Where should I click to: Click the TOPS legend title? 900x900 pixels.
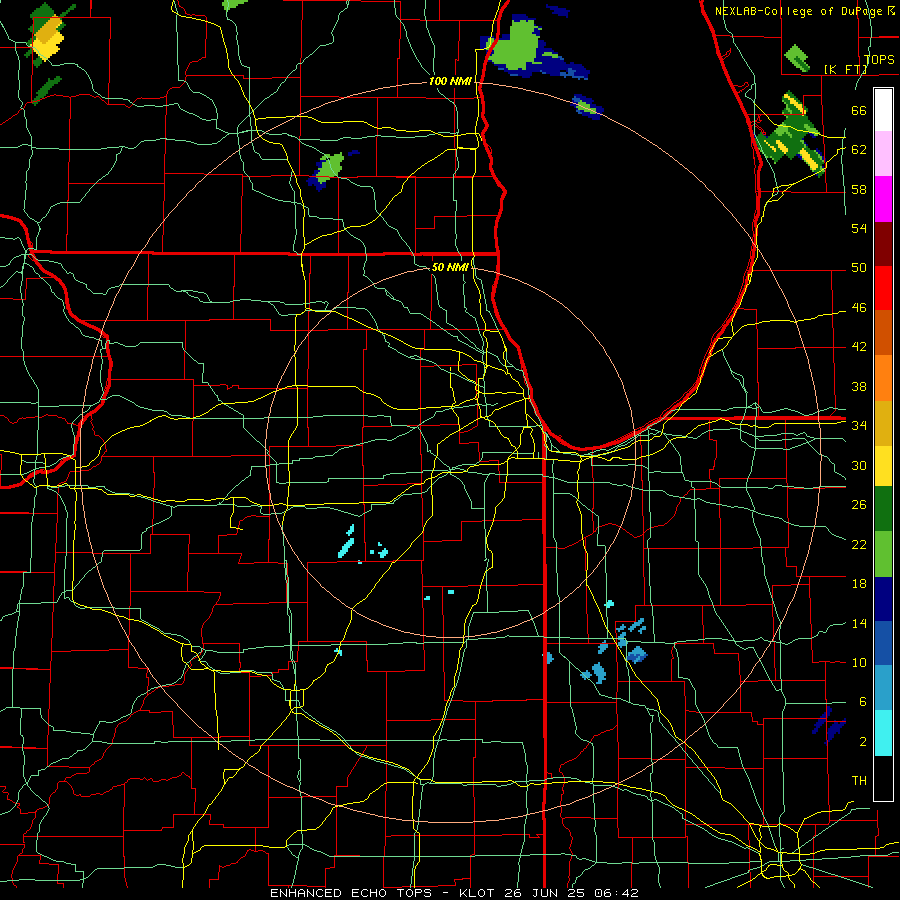879,60
